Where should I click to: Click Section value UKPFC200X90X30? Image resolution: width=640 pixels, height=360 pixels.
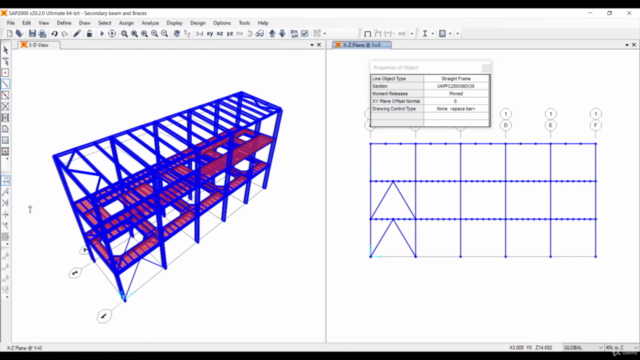pos(456,86)
